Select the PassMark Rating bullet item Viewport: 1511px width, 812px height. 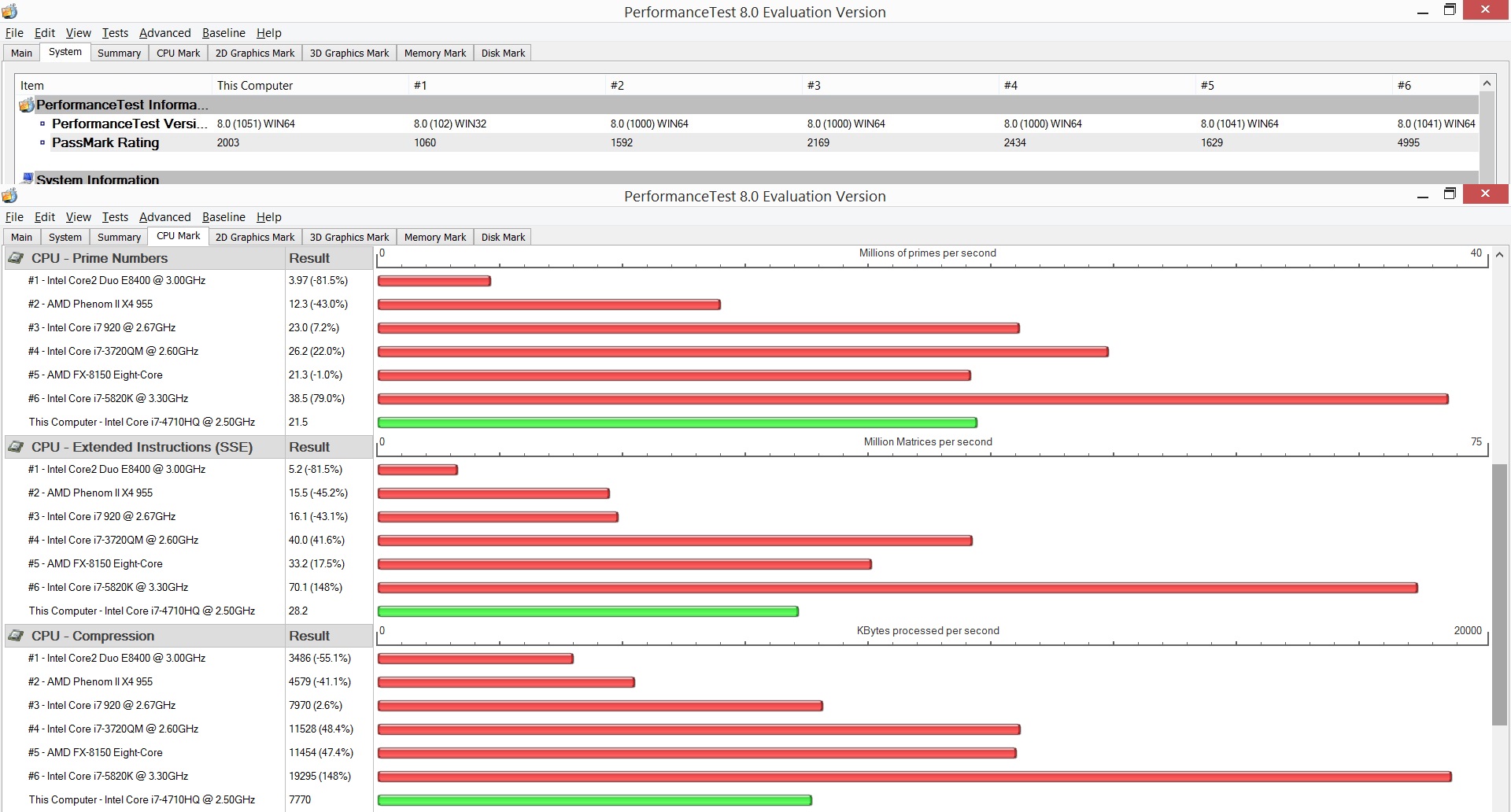pos(105,142)
